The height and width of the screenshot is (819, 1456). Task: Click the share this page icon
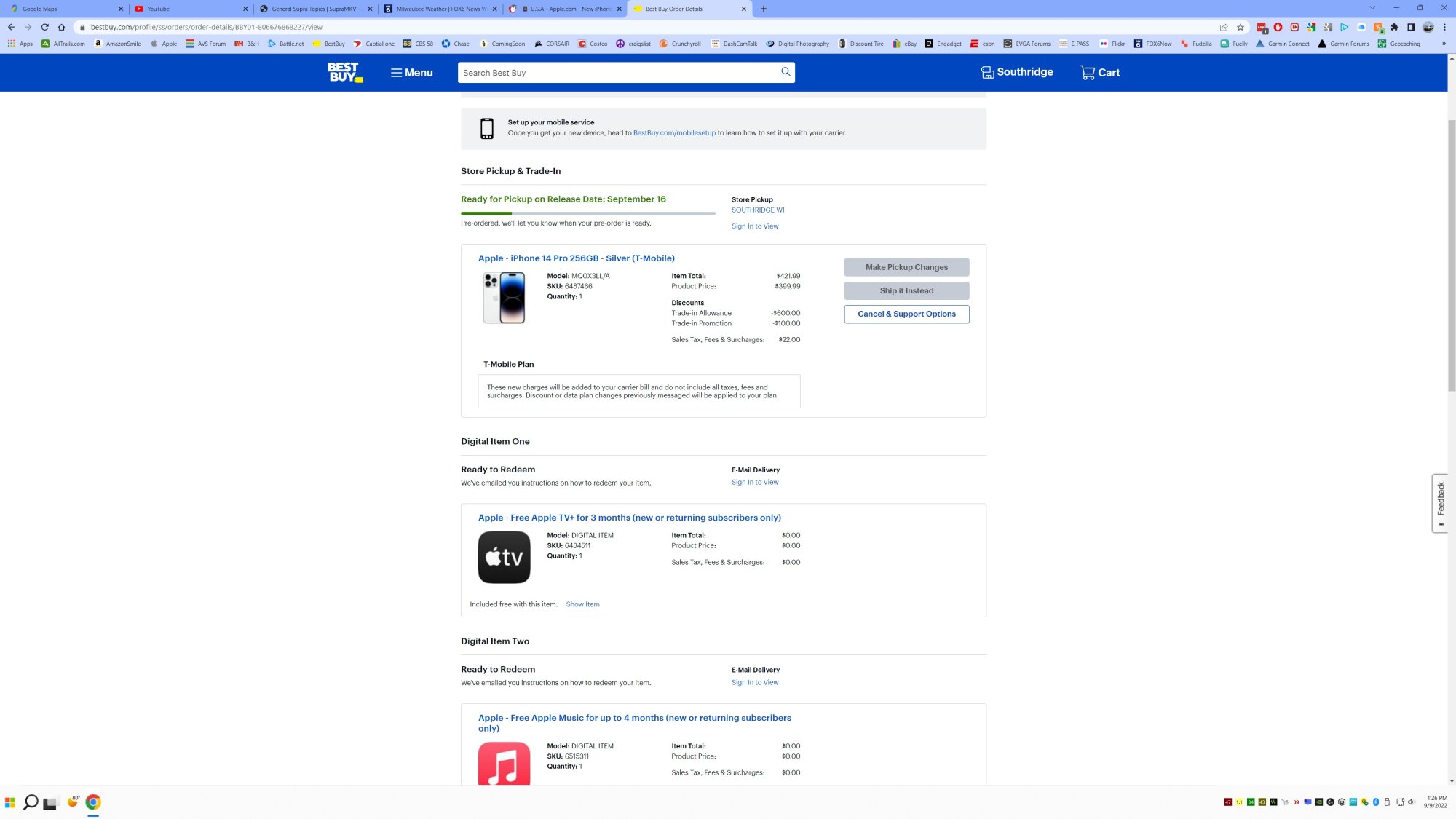[x=1224, y=27]
